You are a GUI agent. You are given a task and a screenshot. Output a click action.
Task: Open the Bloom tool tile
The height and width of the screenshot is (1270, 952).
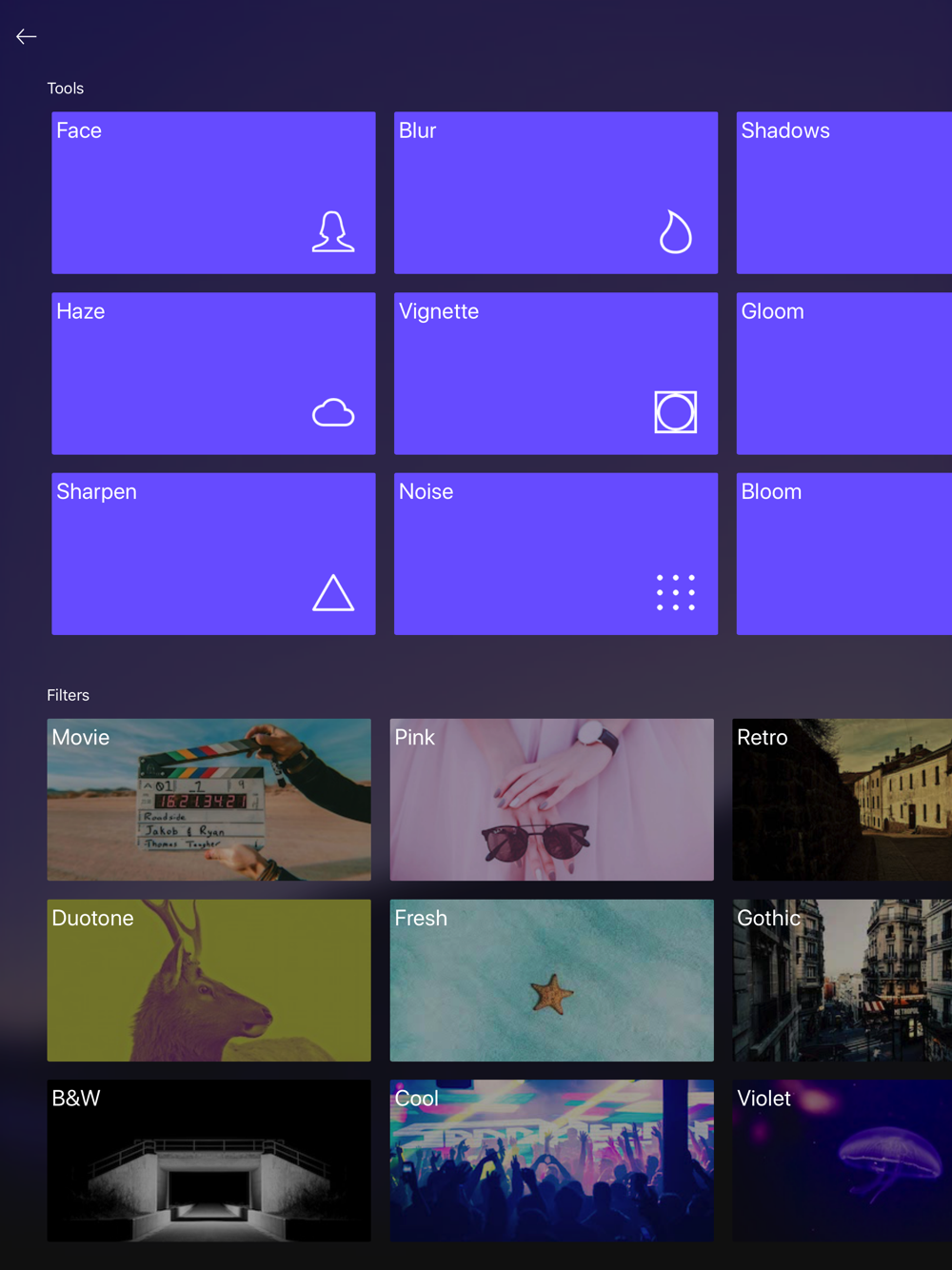coord(844,554)
